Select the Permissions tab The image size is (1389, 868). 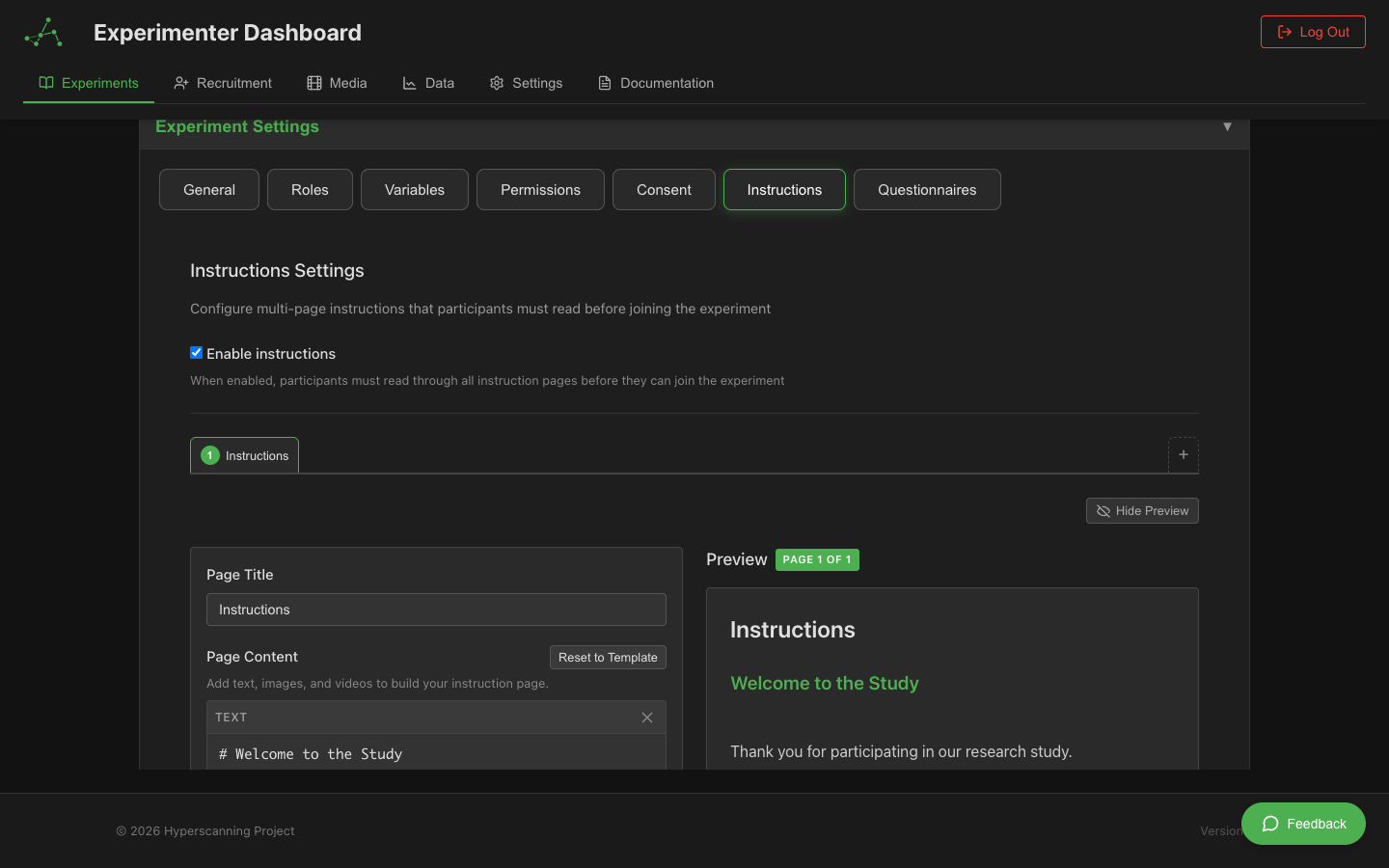(540, 189)
